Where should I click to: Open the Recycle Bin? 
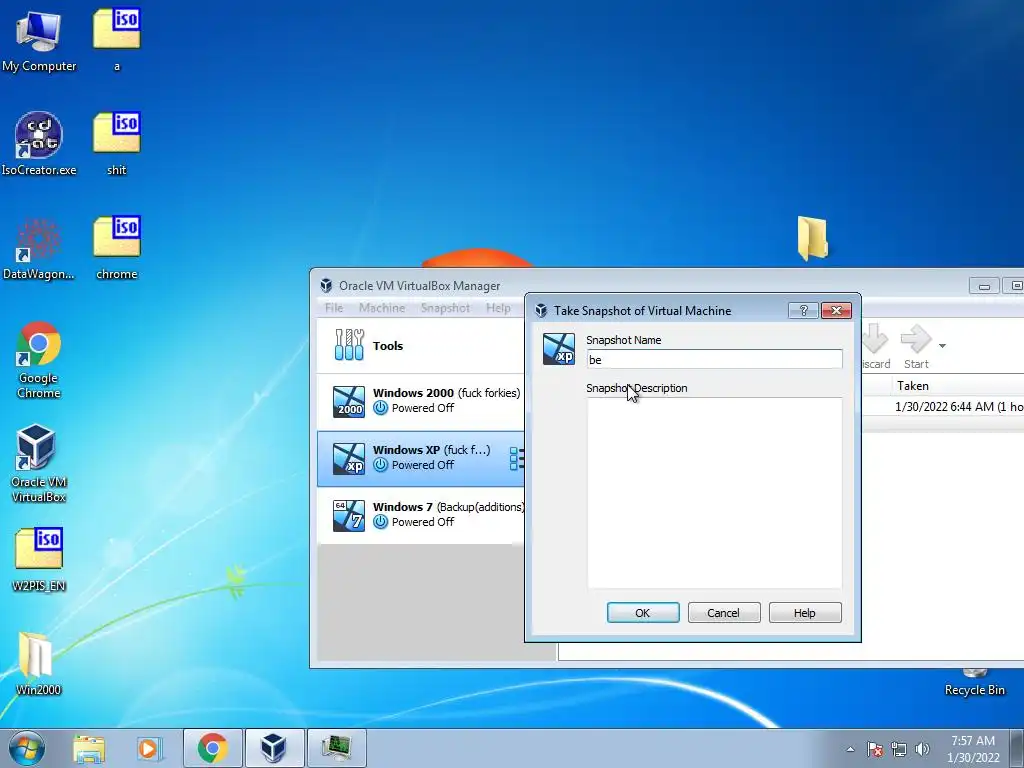click(x=974, y=682)
